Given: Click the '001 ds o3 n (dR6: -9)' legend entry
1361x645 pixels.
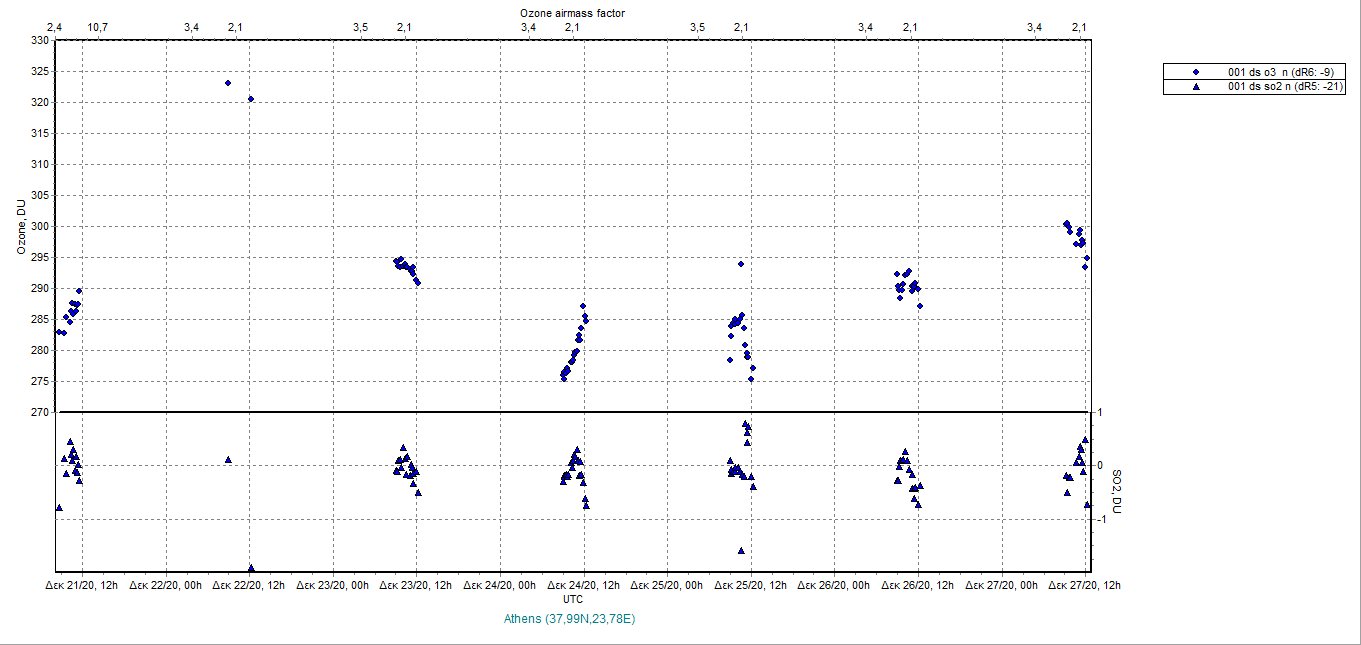Looking at the screenshot, I should [x=1280, y=73].
